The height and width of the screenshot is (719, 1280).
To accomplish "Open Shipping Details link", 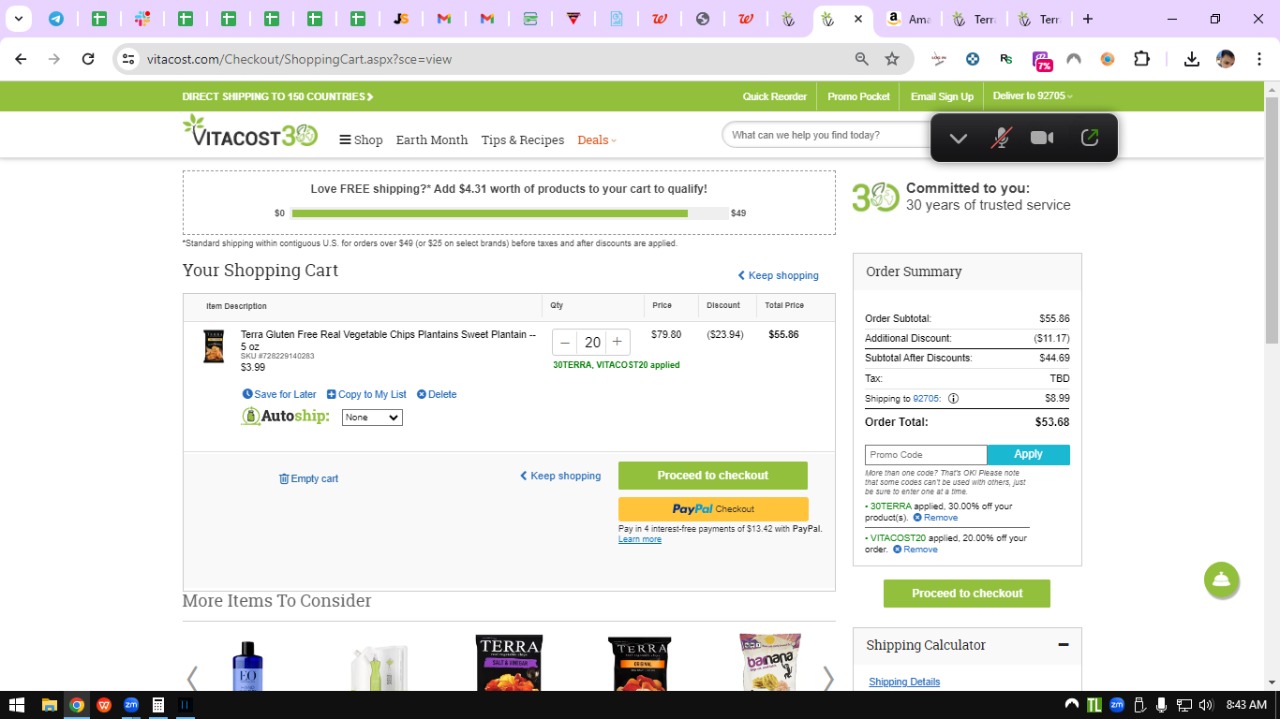I will [904, 682].
